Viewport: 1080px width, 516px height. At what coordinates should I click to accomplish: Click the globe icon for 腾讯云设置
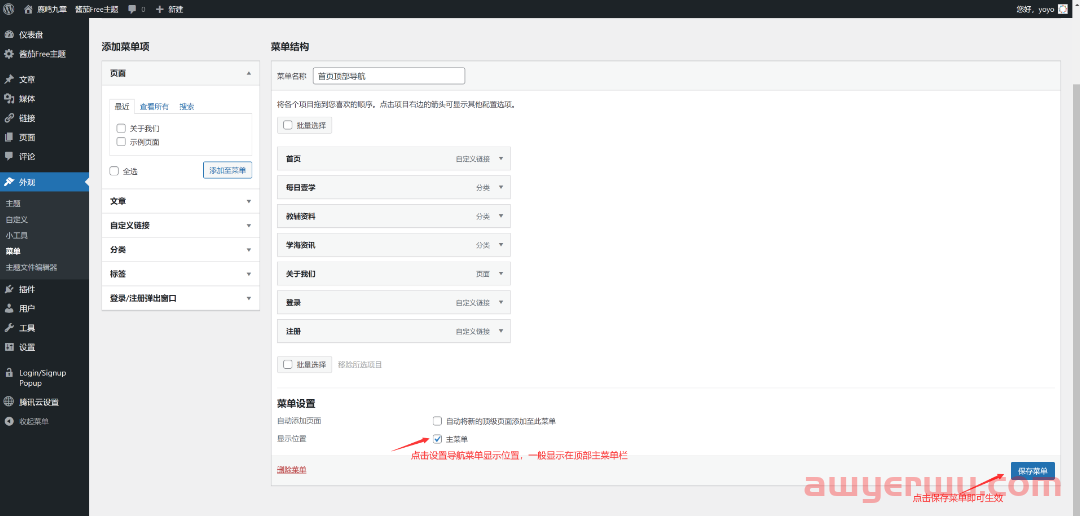[x=9, y=402]
